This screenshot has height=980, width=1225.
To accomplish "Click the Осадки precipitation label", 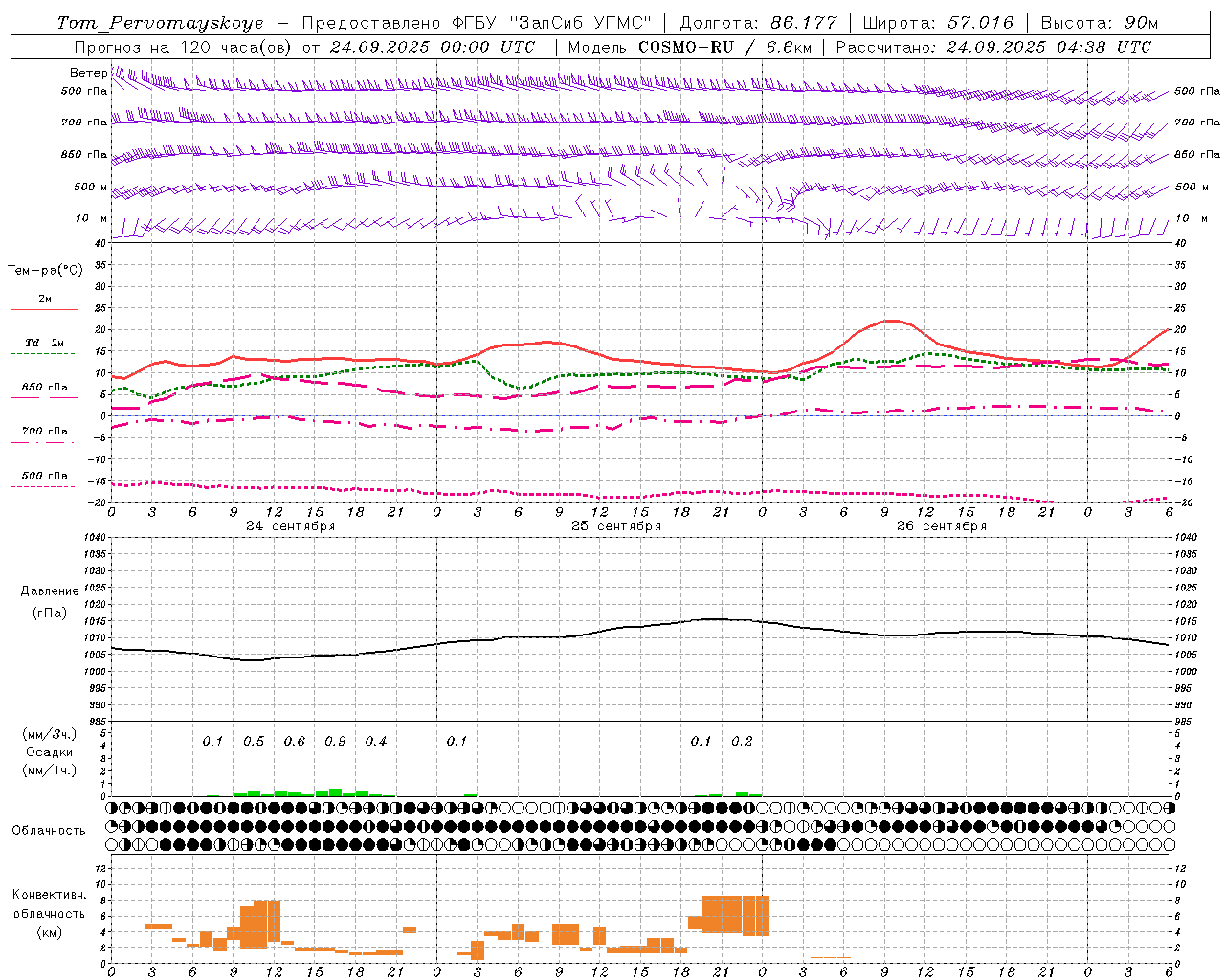I will pos(50,752).
